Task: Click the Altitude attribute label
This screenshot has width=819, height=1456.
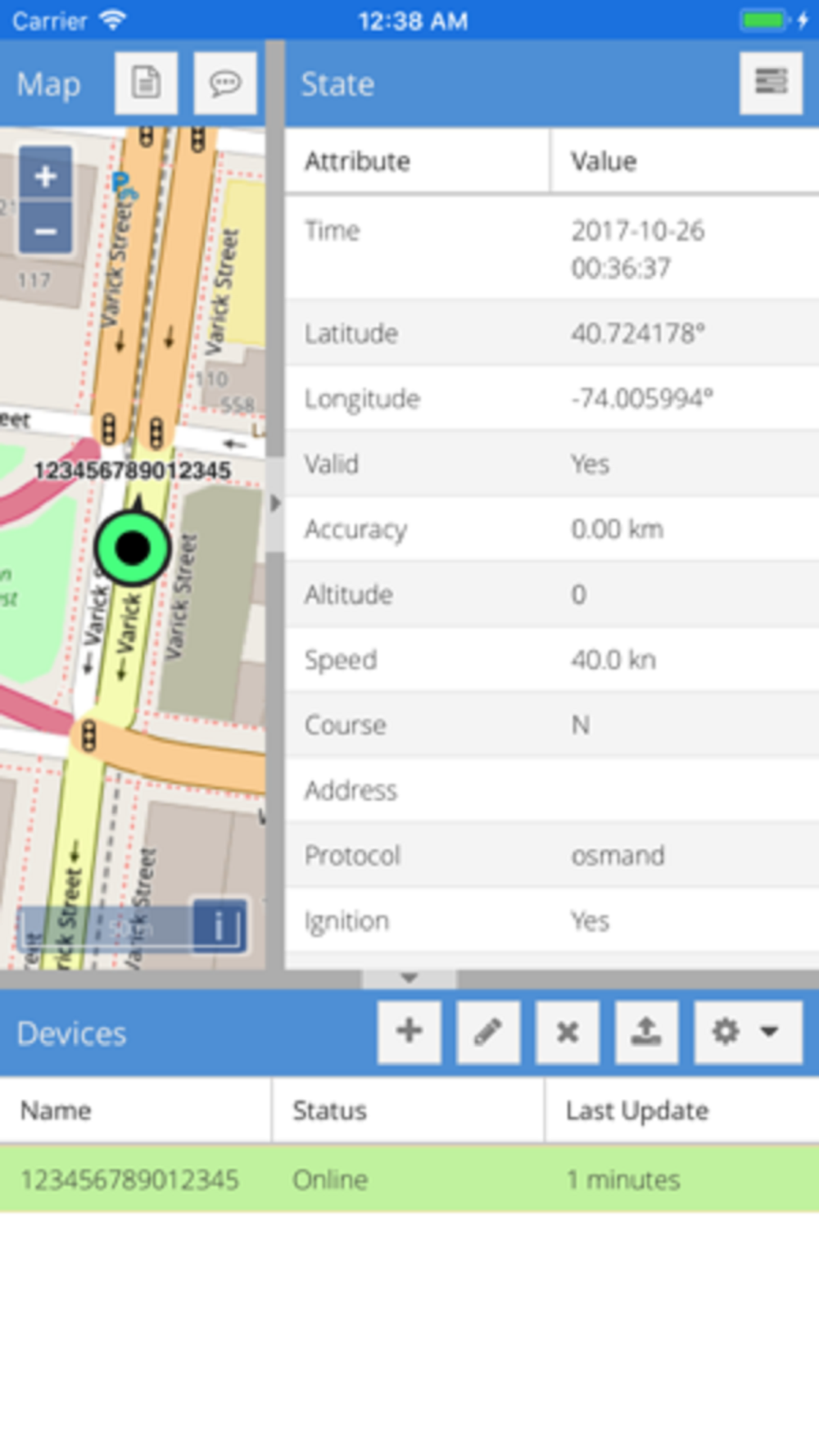Action: click(x=348, y=595)
